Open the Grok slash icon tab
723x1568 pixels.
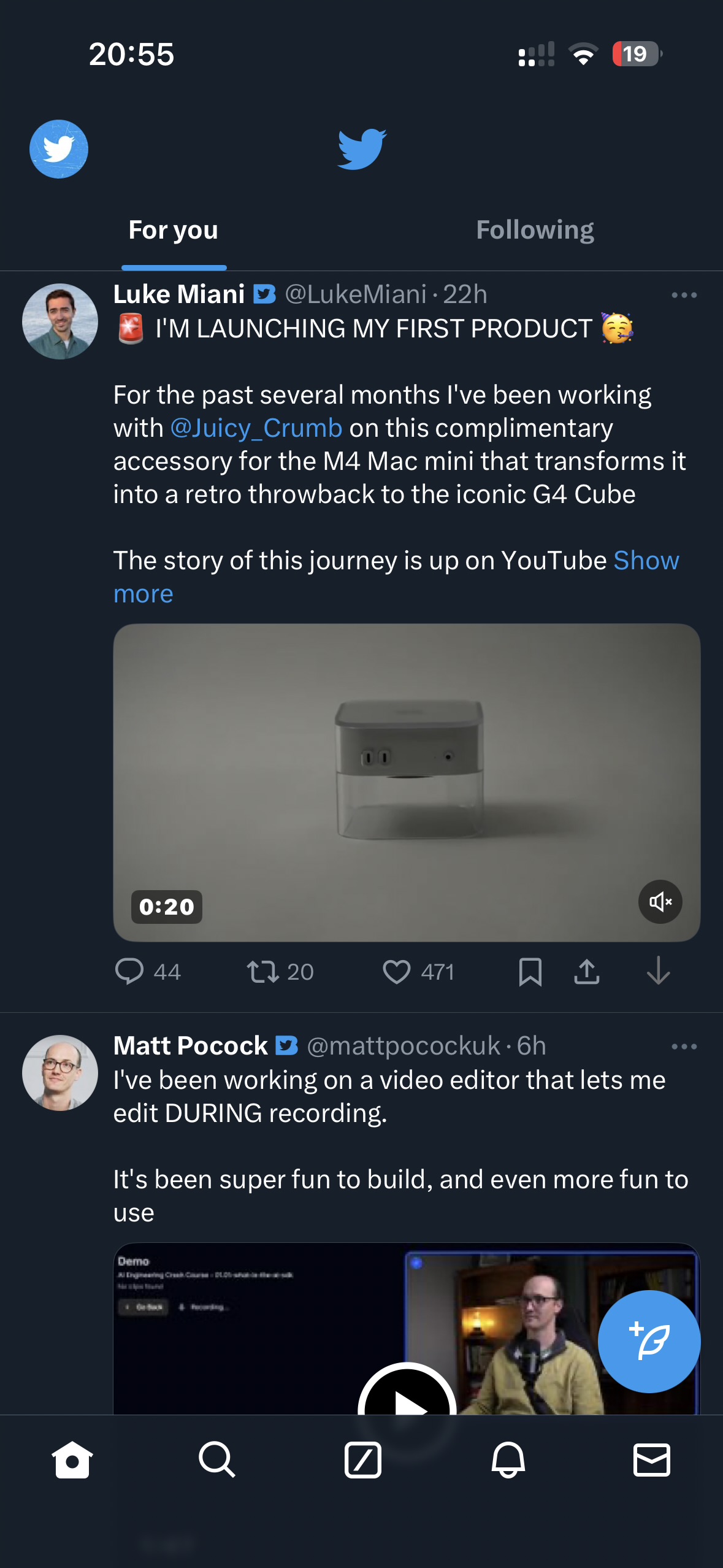tap(362, 1459)
